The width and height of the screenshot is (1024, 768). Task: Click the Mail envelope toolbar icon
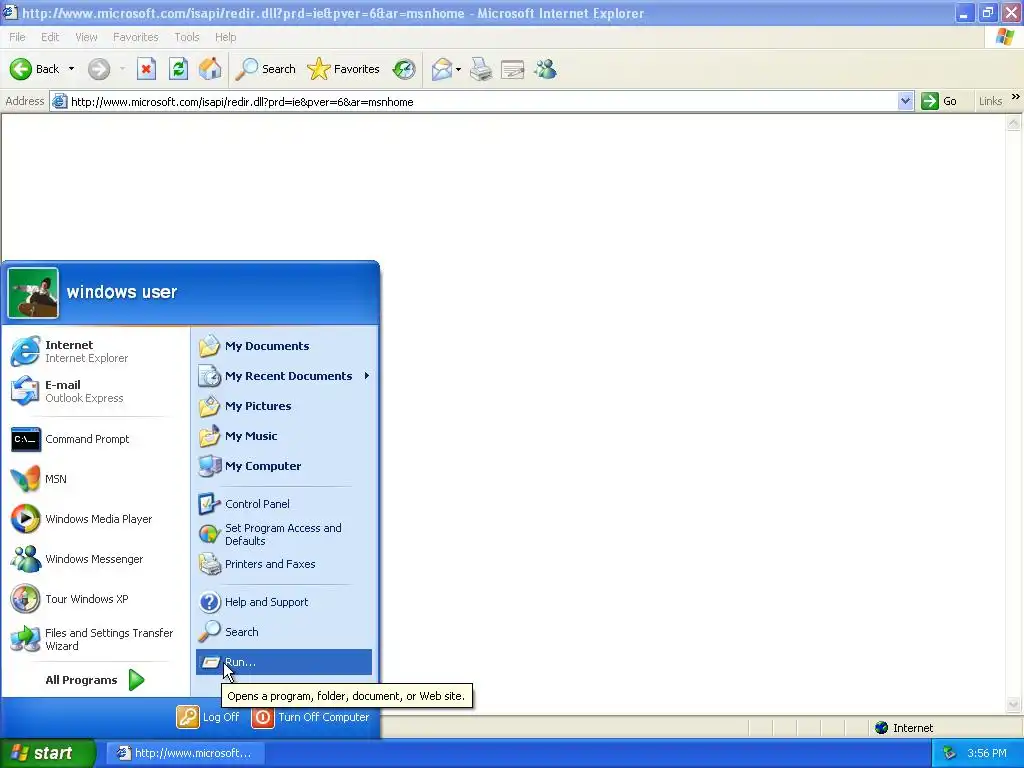point(442,69)
